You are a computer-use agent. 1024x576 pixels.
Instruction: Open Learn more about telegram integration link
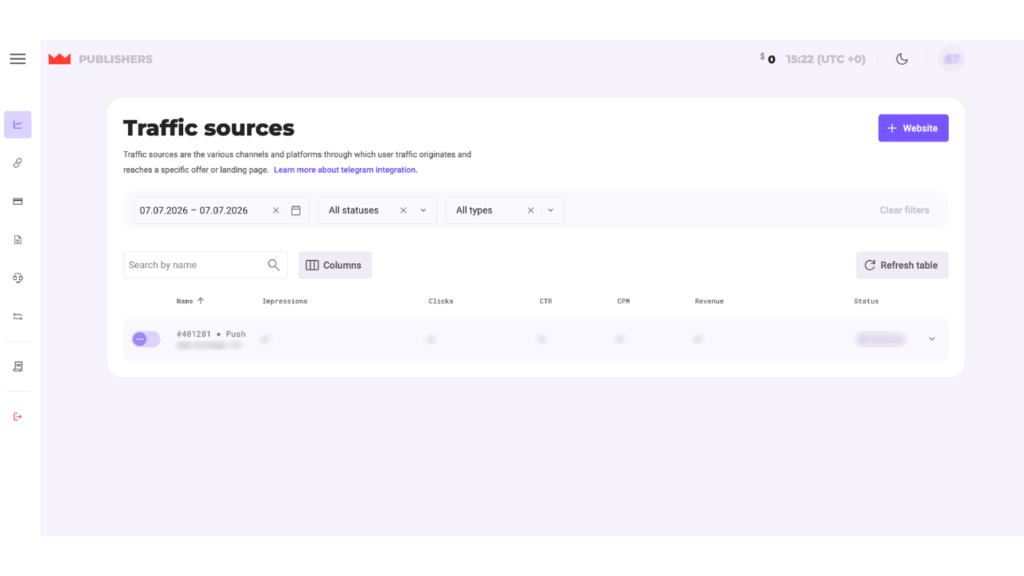click(345, 170)
